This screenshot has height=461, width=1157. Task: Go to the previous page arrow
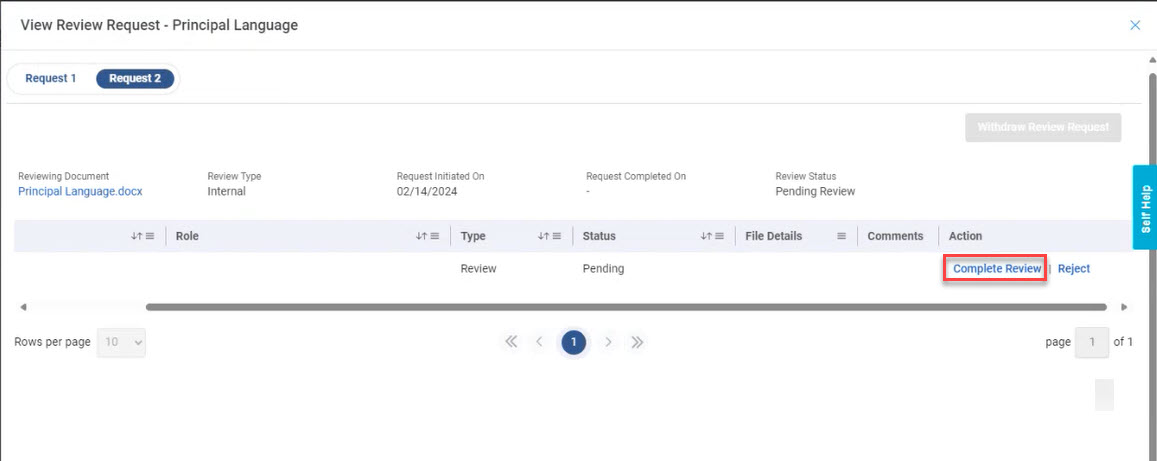click(x=540, y=342)
